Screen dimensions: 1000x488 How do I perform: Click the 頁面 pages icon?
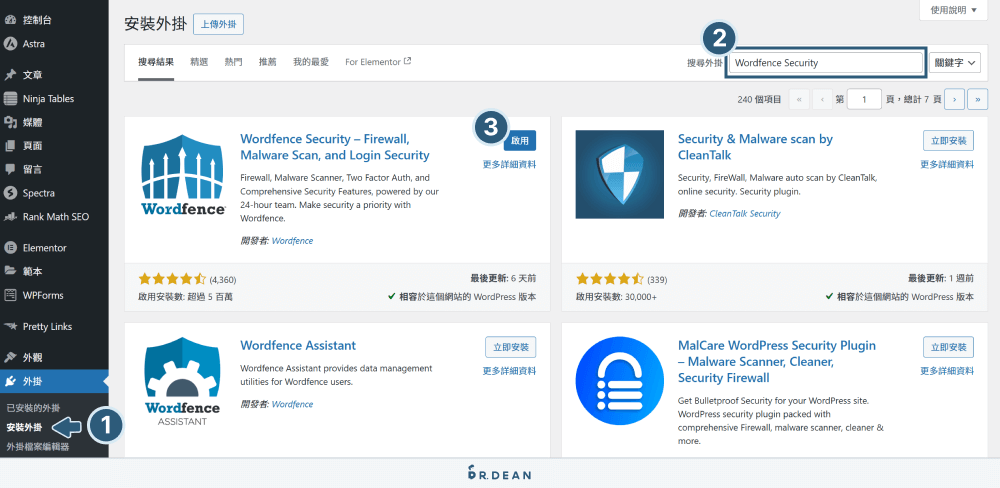(10, 145)
